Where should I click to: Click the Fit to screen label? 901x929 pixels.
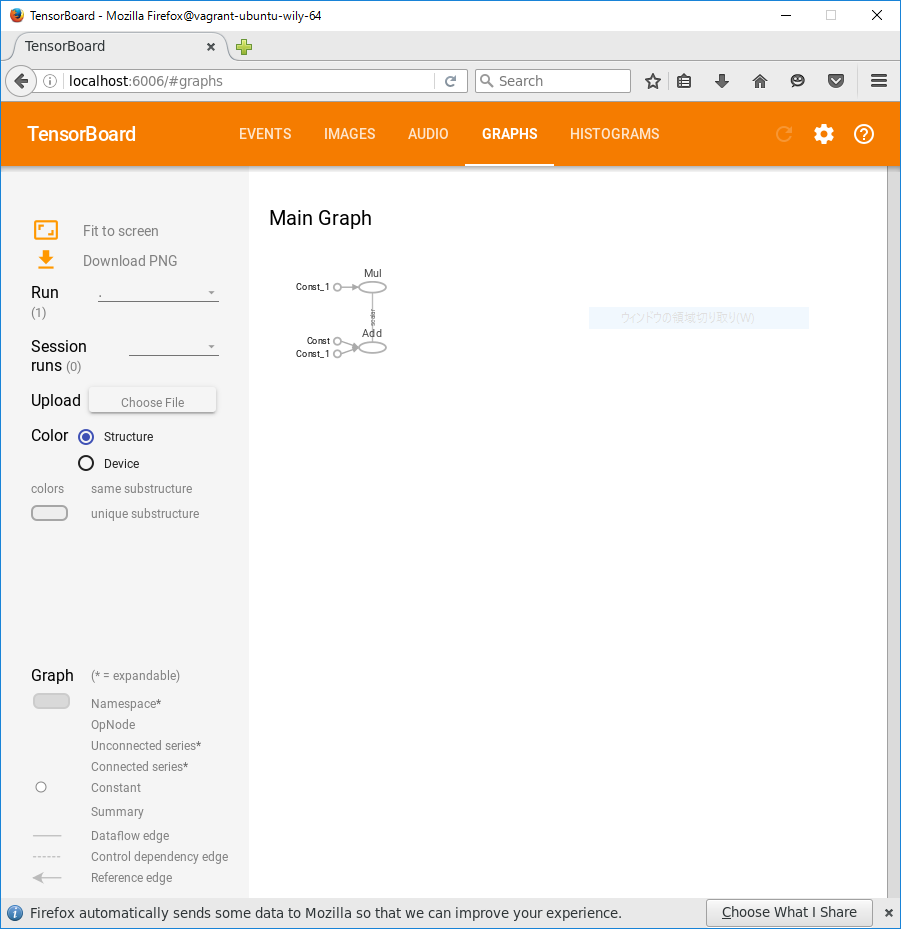coord(121,230)
